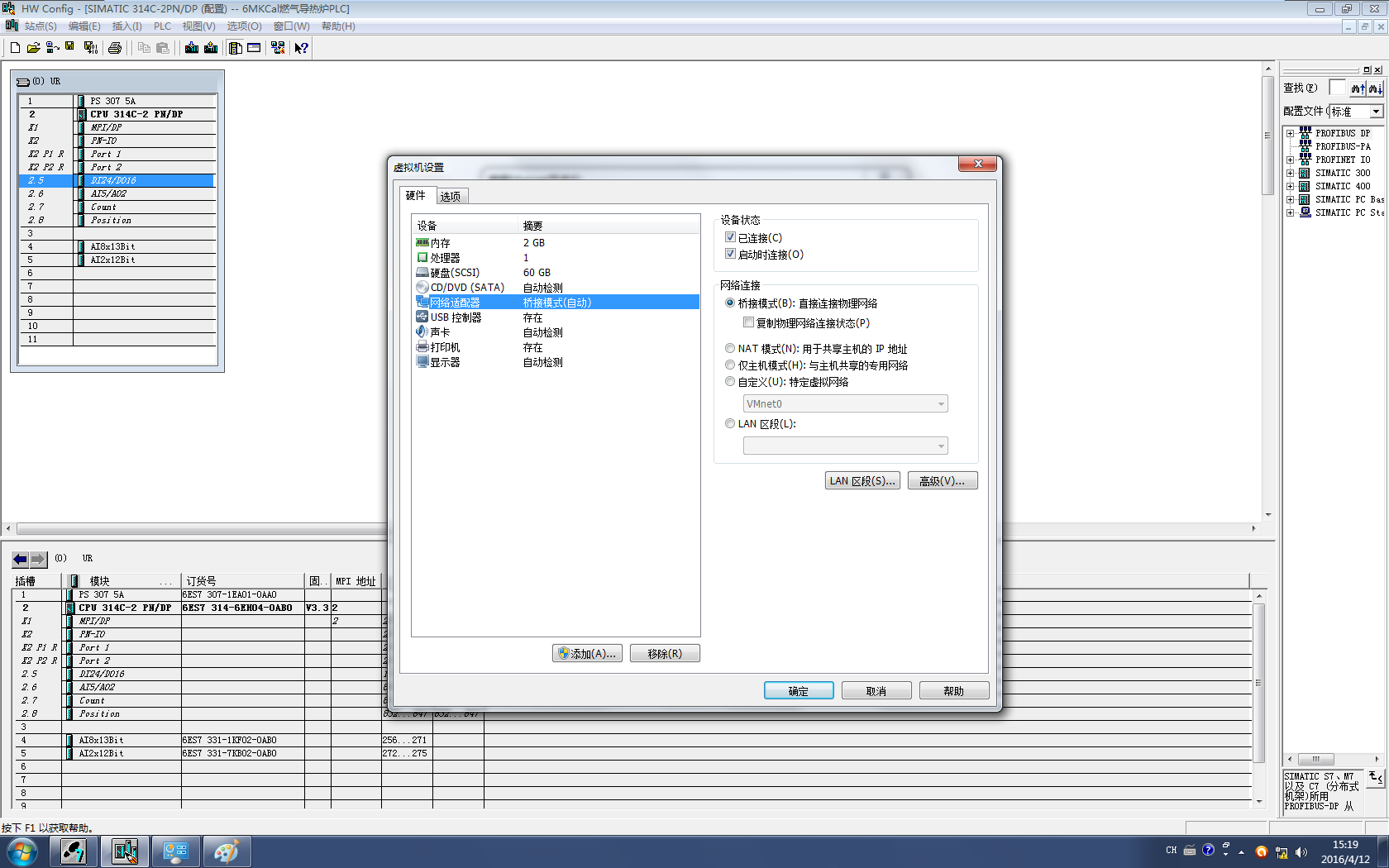Toggle the 已连接(C) checkbox

(x=731, y=238)
